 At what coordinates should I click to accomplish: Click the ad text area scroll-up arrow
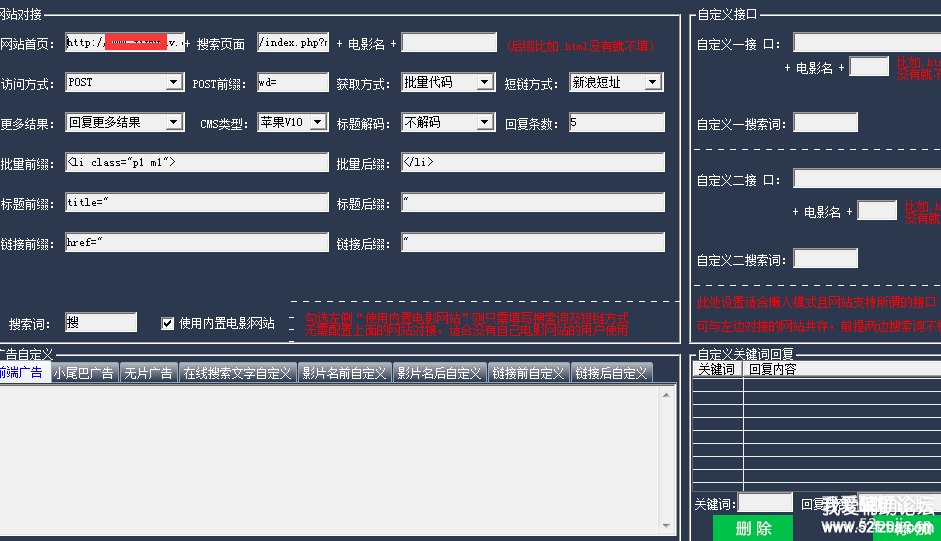(666, 395)
